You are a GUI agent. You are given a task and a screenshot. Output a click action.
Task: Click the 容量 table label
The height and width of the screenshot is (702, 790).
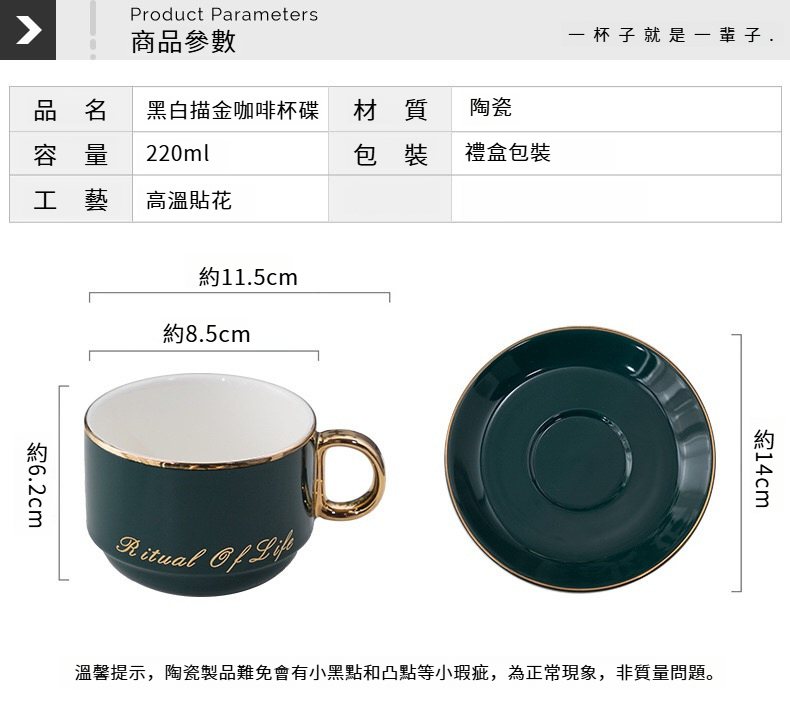point(71,154)
